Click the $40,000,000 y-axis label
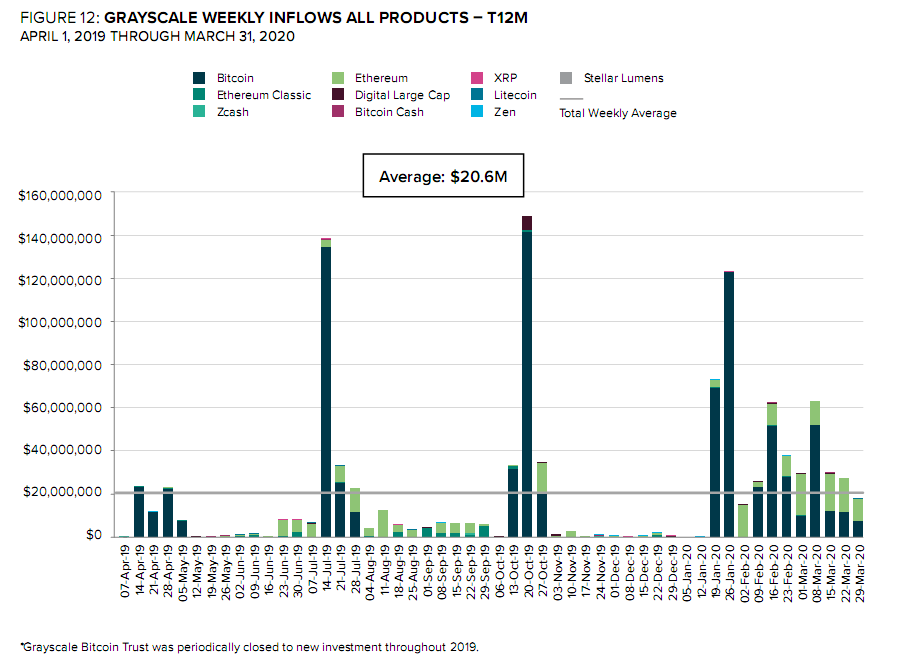The image size is (901, 668). click(62, 450)
